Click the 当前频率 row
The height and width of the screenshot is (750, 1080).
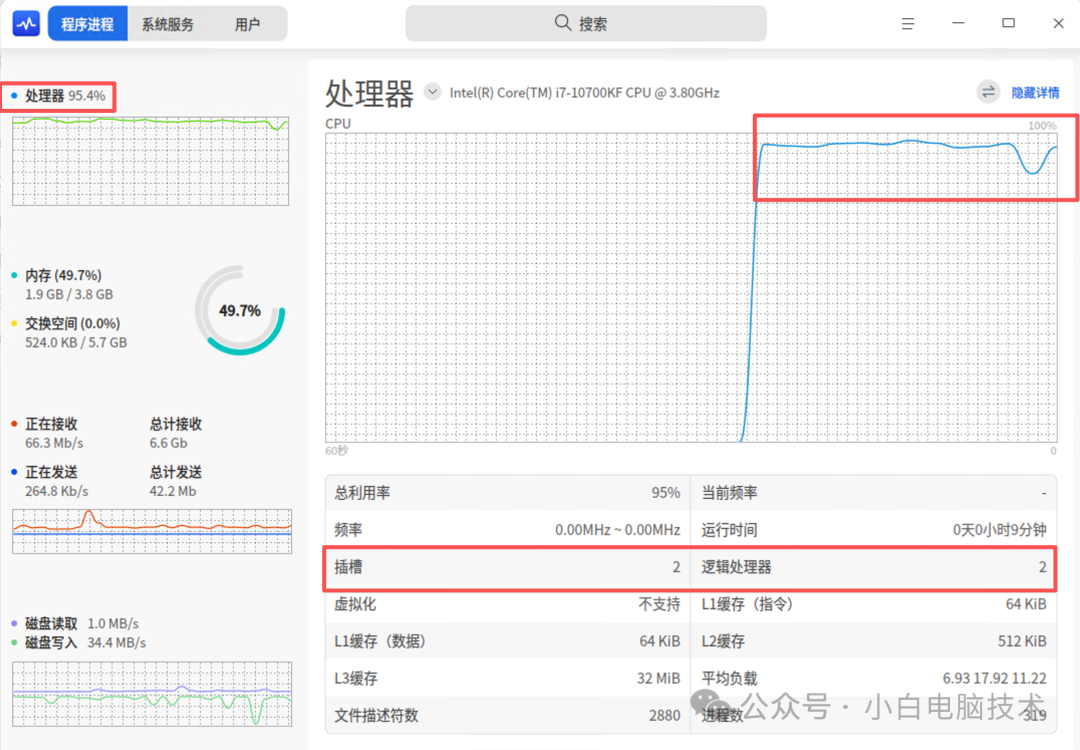click(873, 493)
